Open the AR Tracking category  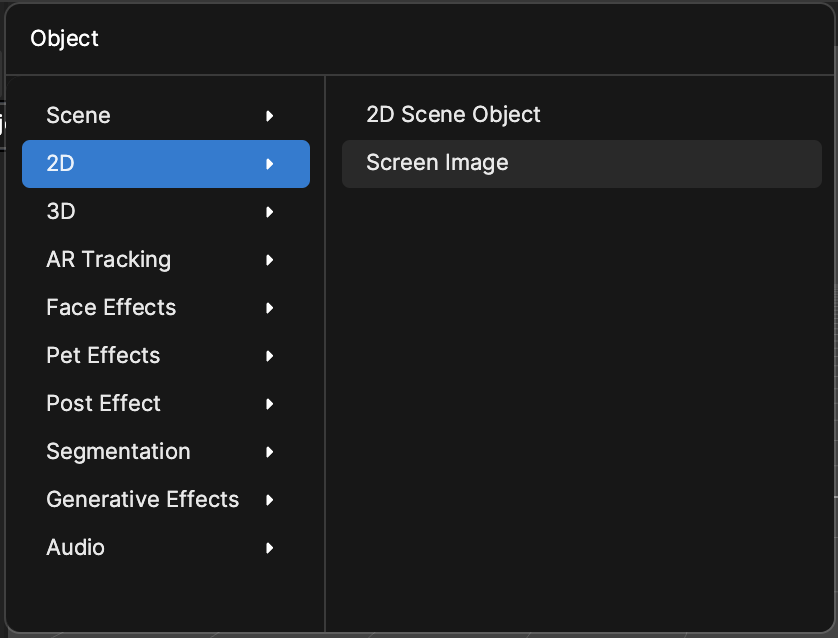pyautogui.click(x=166, y=260)
